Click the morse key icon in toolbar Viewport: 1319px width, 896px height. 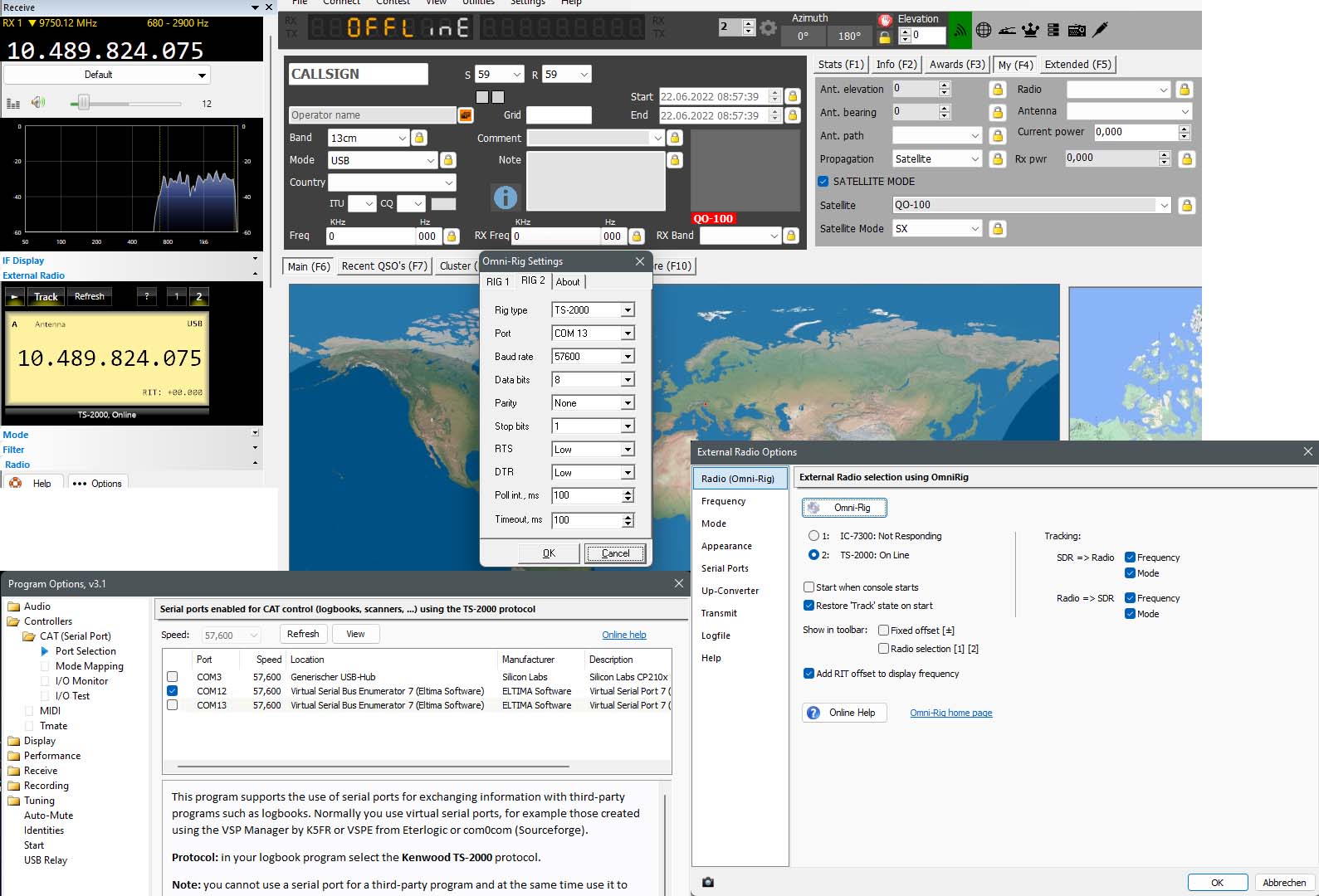(1007, 31)
